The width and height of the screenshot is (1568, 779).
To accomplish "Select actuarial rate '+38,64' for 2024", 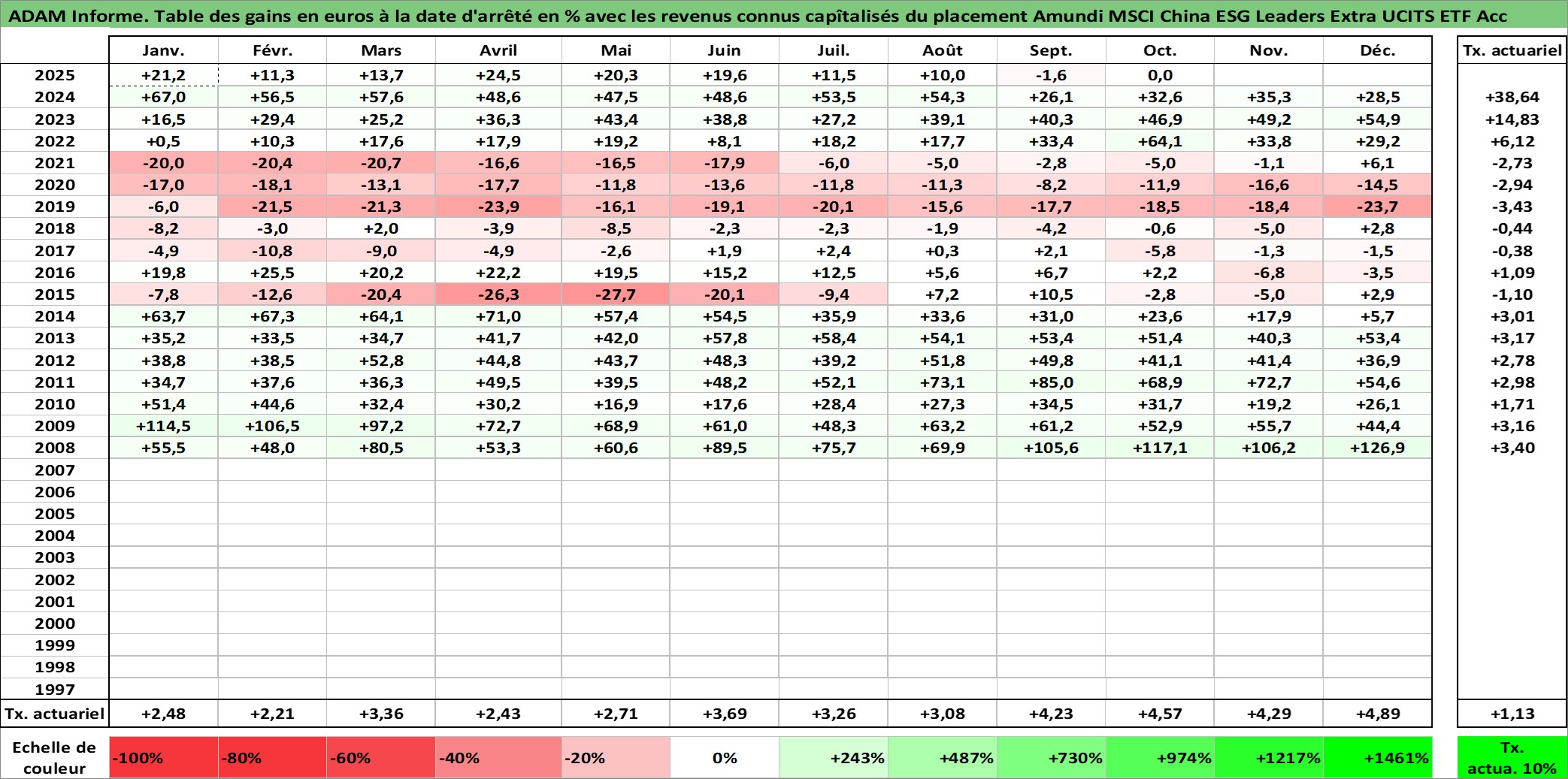I will (x=1512, y=97).
